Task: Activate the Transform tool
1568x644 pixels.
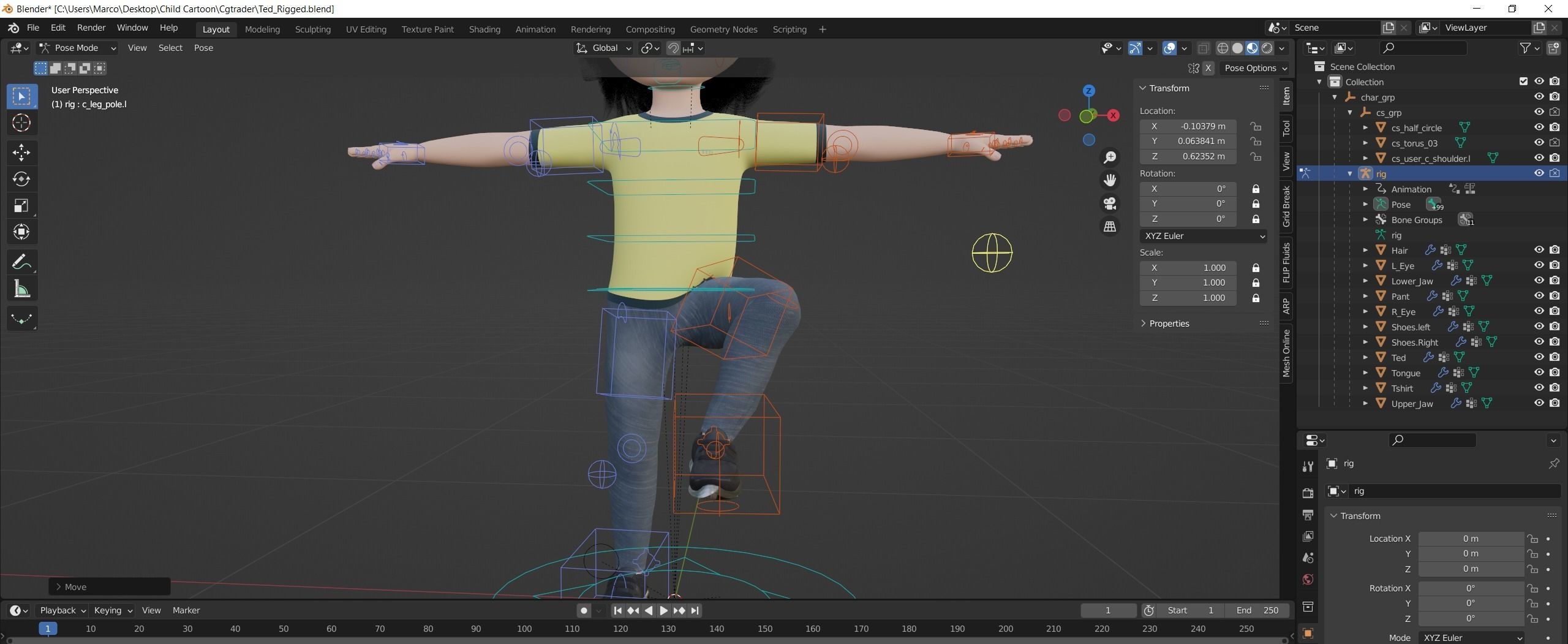Action: (x=21, y=232)
